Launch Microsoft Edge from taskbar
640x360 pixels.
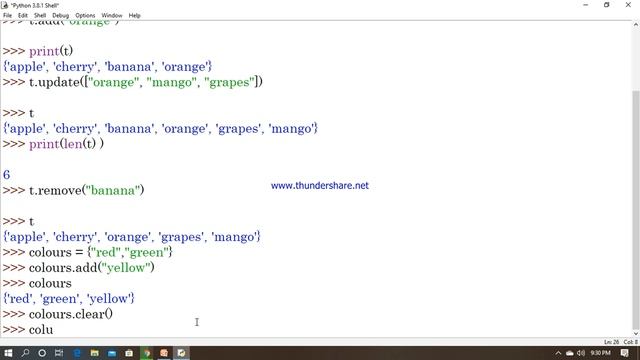point(77,353)
